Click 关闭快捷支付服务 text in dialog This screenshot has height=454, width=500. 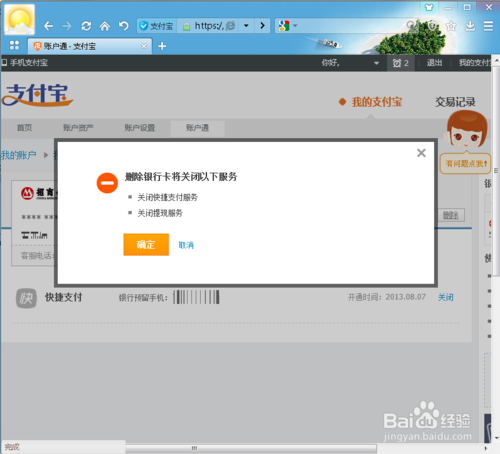click(x=168, y=197)
